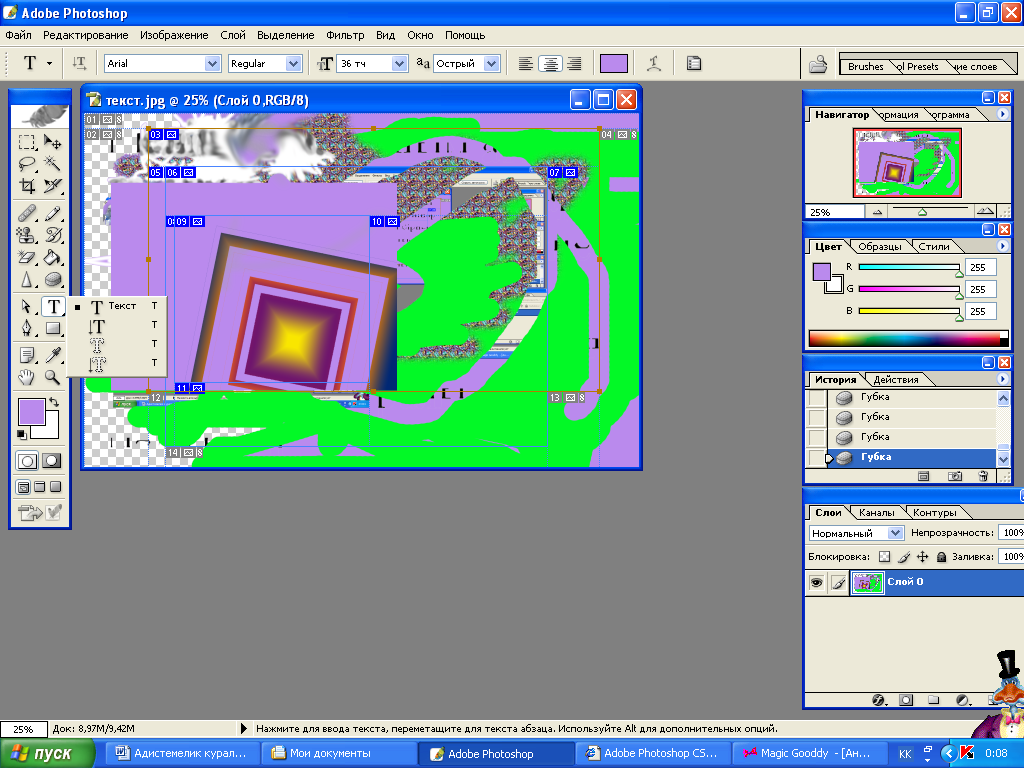
Task: Select the Hand tool
Action: coord(27,377)
